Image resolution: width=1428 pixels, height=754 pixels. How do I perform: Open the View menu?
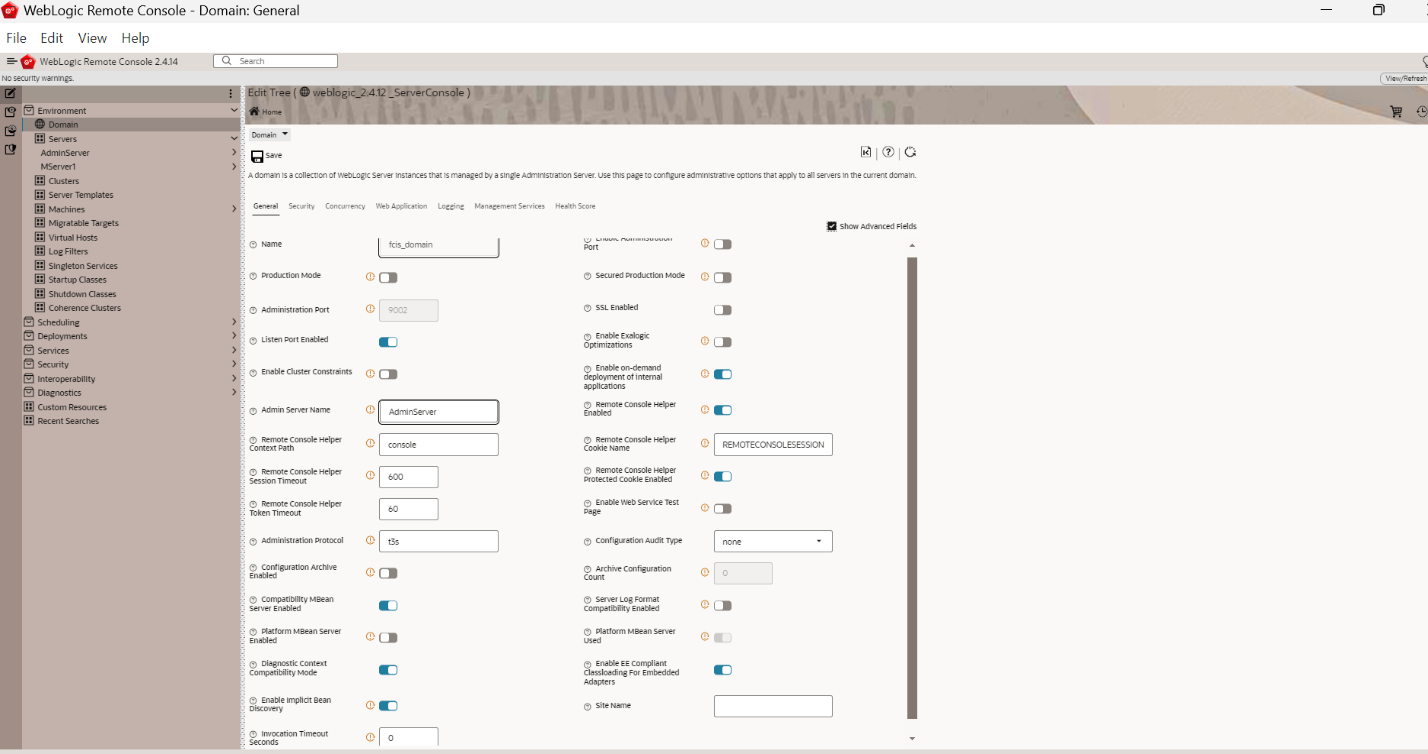(x=92, y=38)
